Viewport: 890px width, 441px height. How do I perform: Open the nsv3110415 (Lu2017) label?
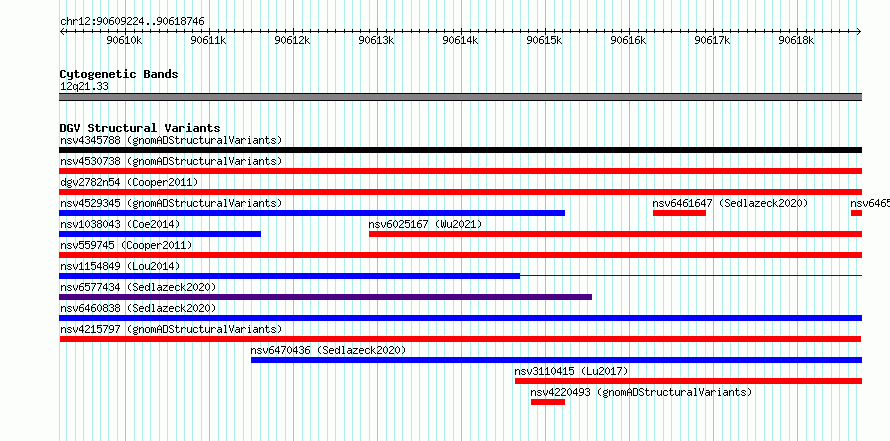pos(572,371)
